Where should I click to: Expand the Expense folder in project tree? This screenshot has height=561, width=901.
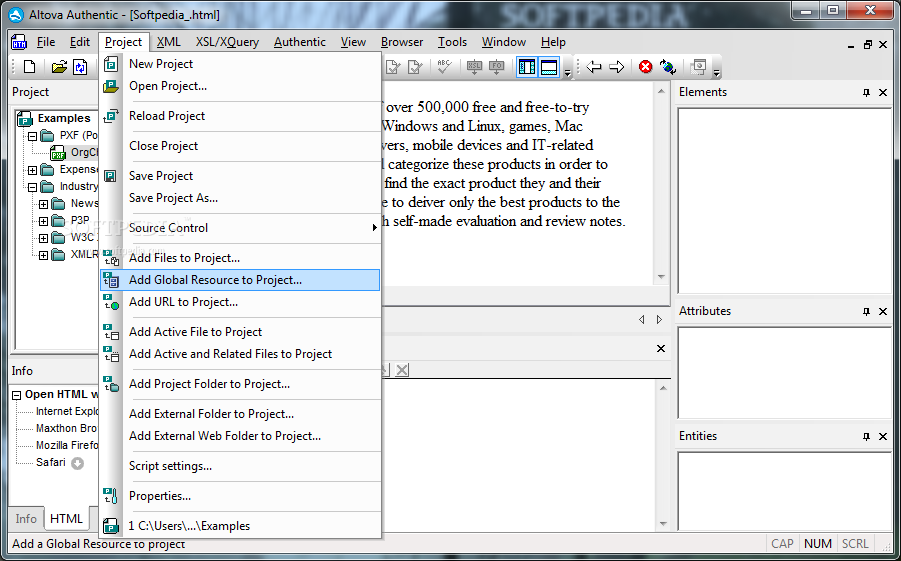[32, 170]
